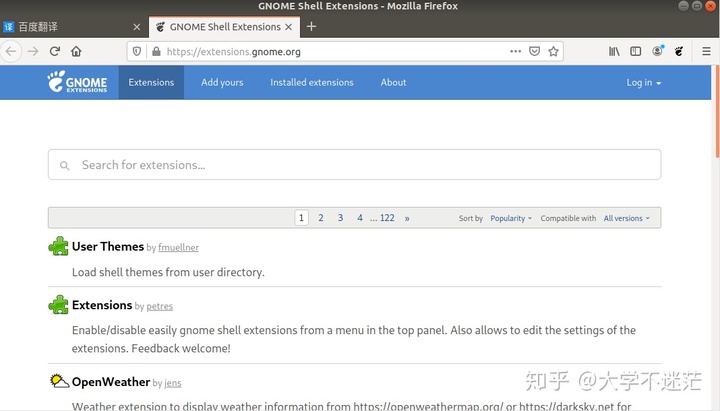Open the All versions compatibility dropdown
Screen dimensions: 720x411
[626, 218]
